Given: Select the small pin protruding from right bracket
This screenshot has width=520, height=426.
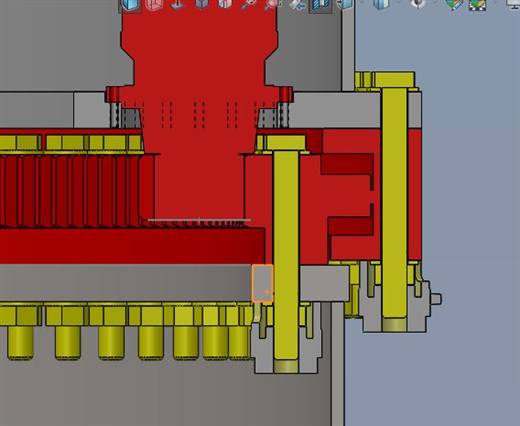Looking at the screenshot, I should [436, 299].
